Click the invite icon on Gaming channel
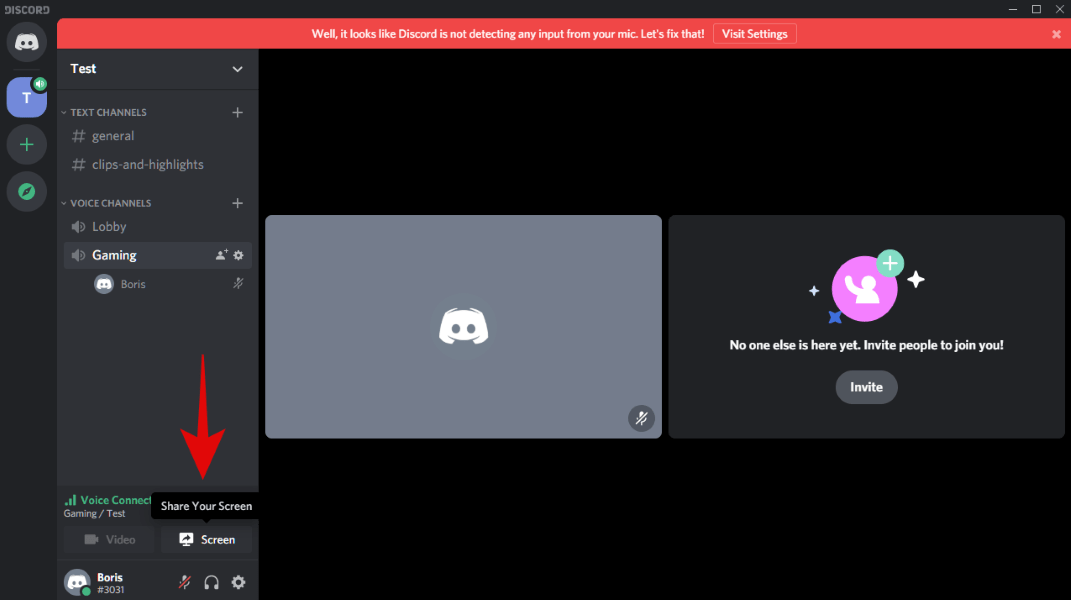 click(221, 255)
